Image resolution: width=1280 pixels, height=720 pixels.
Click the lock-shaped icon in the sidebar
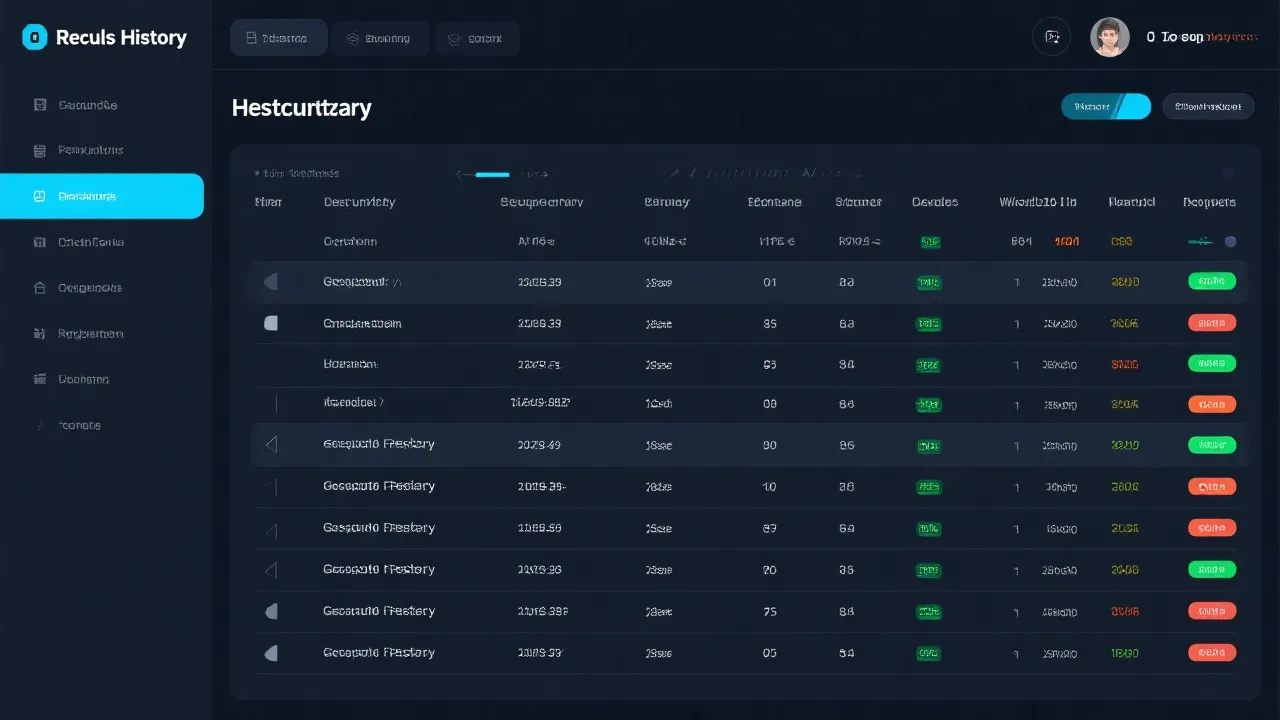40,288
